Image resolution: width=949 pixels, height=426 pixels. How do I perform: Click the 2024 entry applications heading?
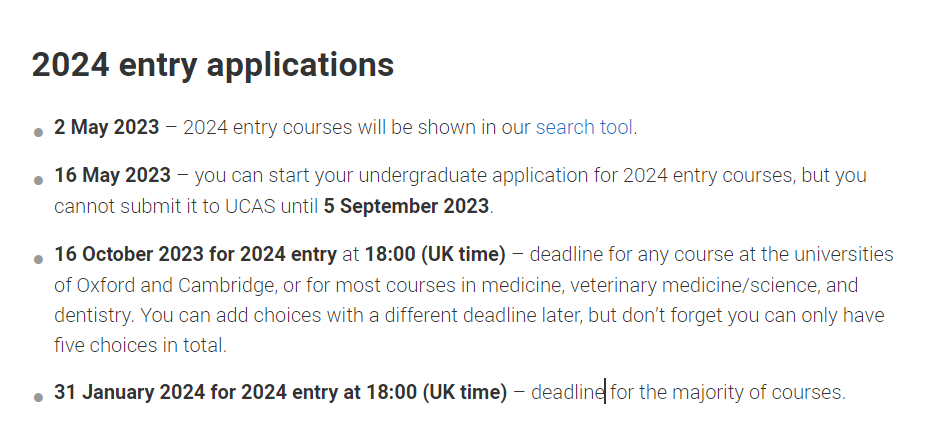pyautogui.click(x=213, y=65)
